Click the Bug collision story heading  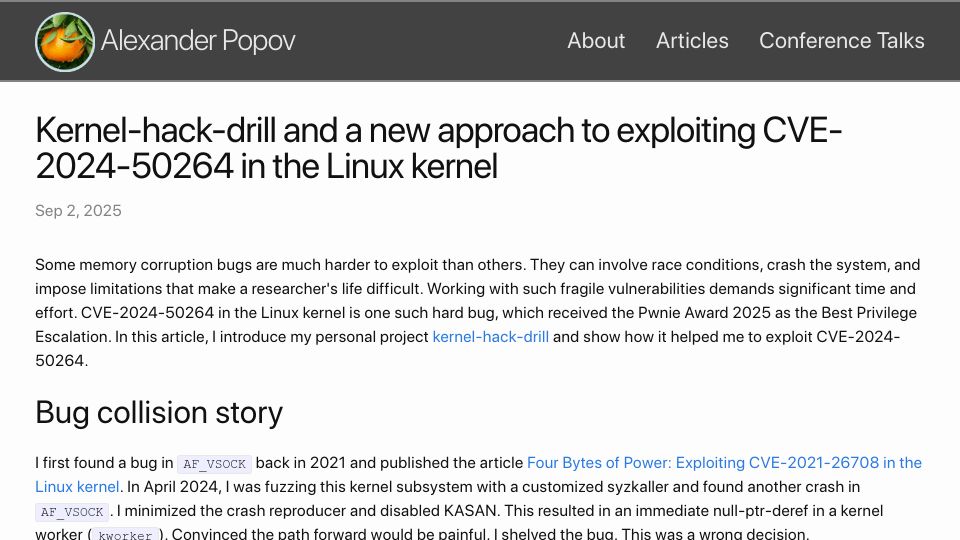point(159,413)
